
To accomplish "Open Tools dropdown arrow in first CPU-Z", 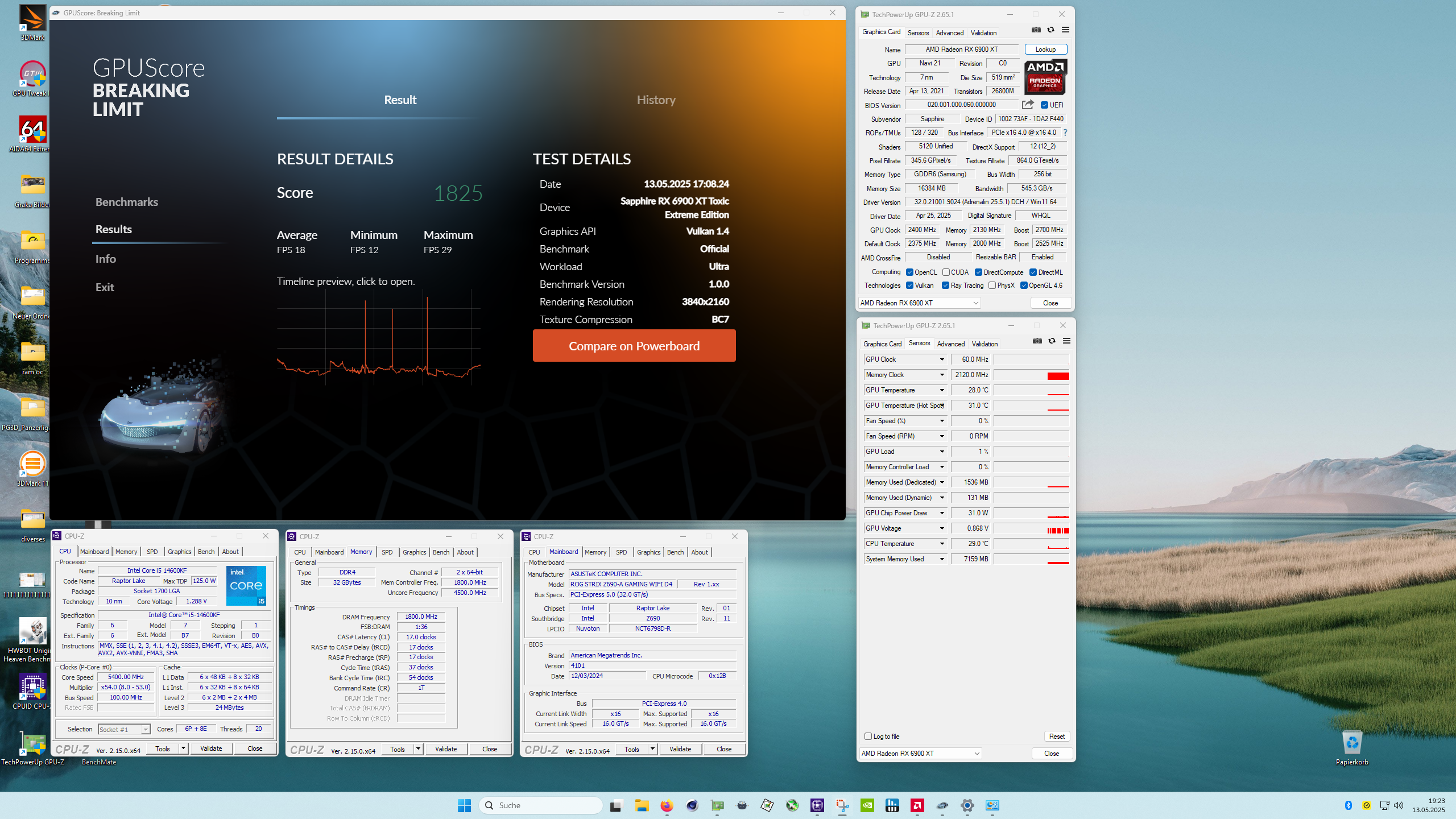I will click(x=184, y=748).
